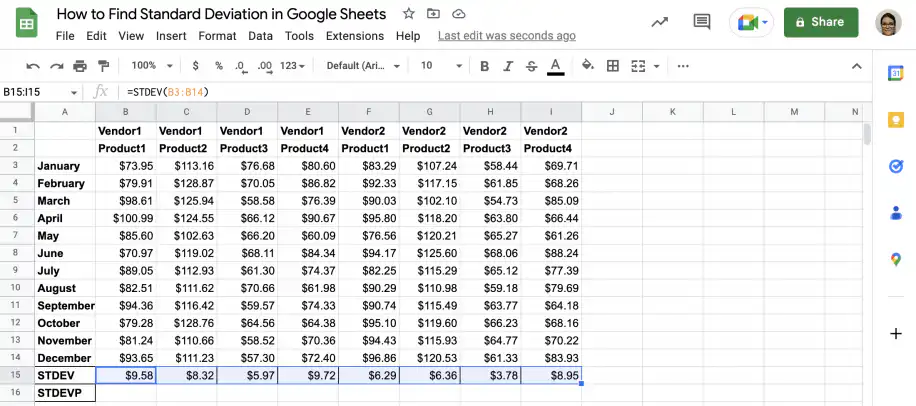Screen dimensions: 916x406
Task: Merge the selected cells
Action: (x=639, y=66)
